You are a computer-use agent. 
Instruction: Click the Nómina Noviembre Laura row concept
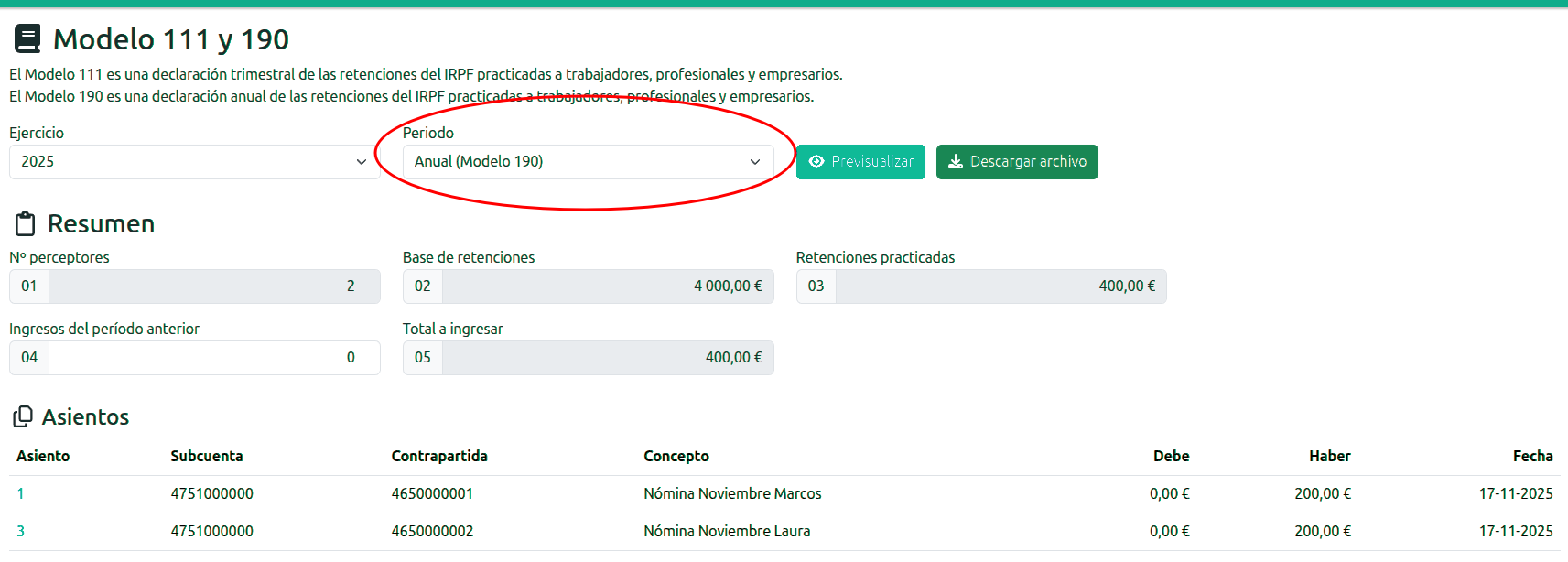click(727, 532)
